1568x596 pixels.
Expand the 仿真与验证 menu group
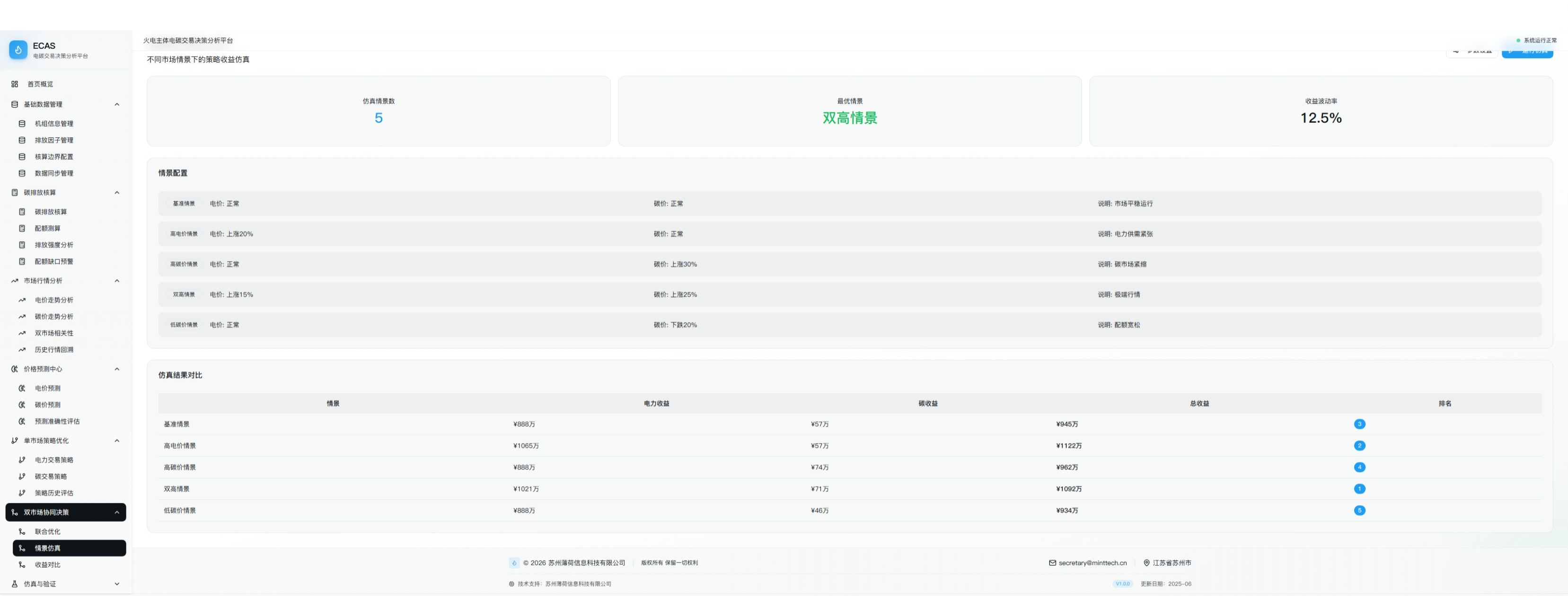[x=117, y=584]
